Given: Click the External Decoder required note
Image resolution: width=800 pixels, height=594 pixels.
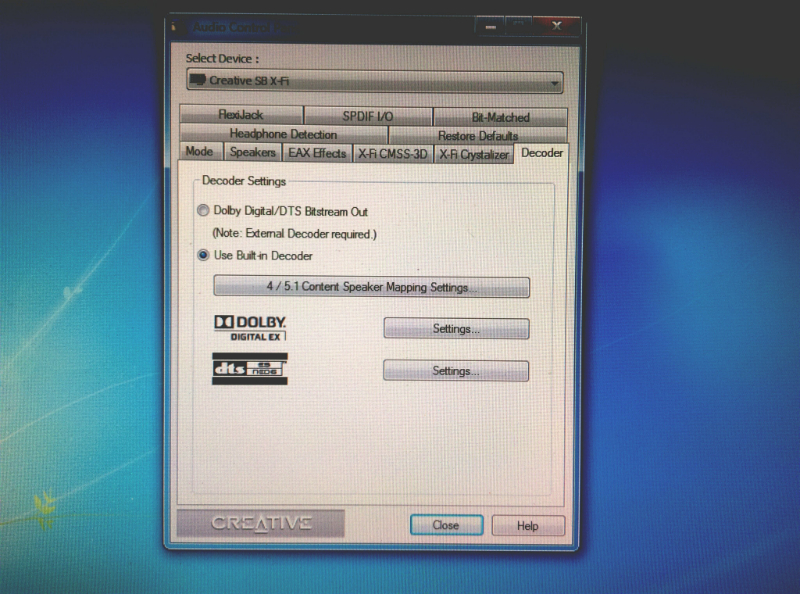Looking at the screenshot, I should pyautogui.click(x=294, y=234).
